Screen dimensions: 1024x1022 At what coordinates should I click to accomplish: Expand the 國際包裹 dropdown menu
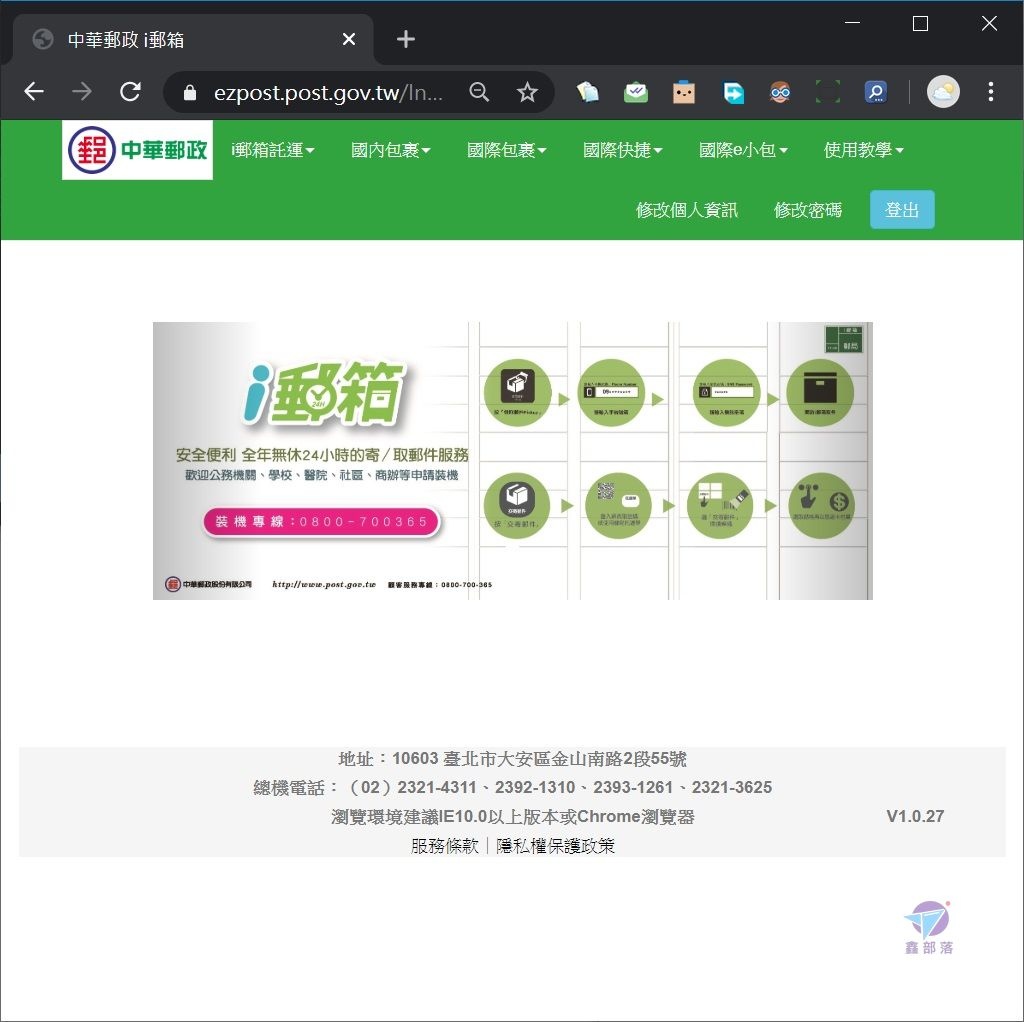tap(507, 150)
